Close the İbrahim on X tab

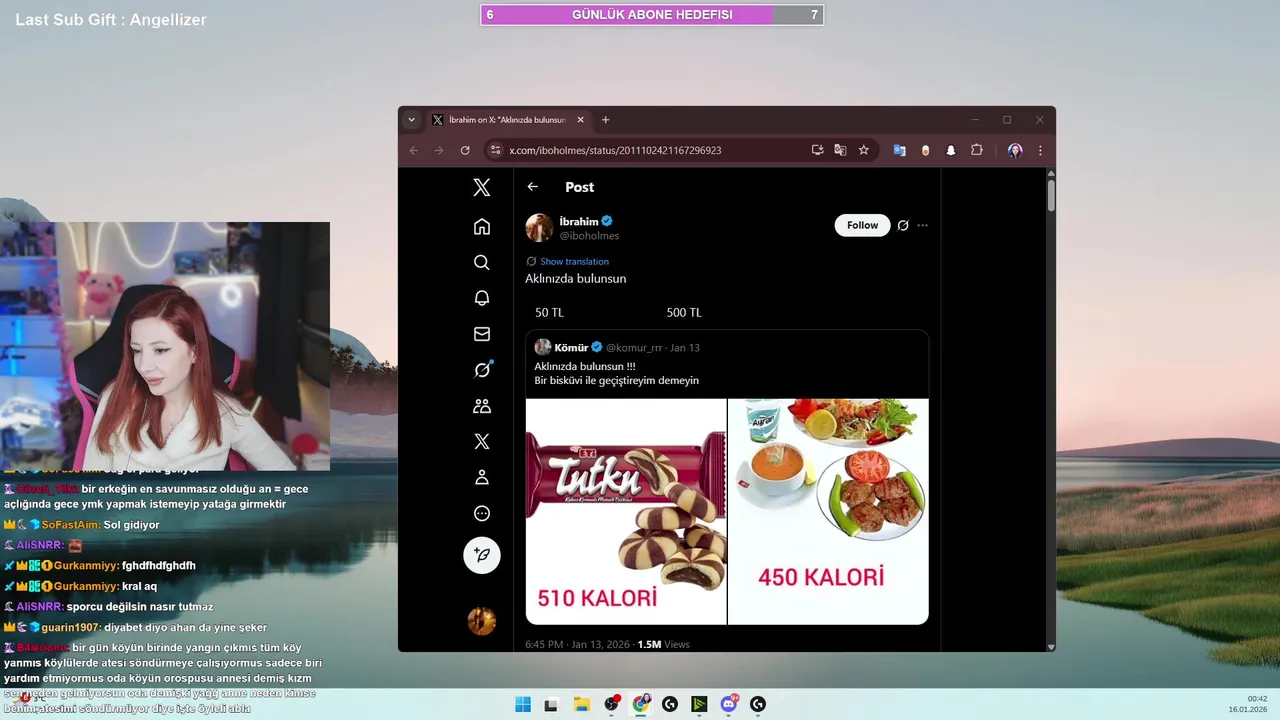[578, 120]
